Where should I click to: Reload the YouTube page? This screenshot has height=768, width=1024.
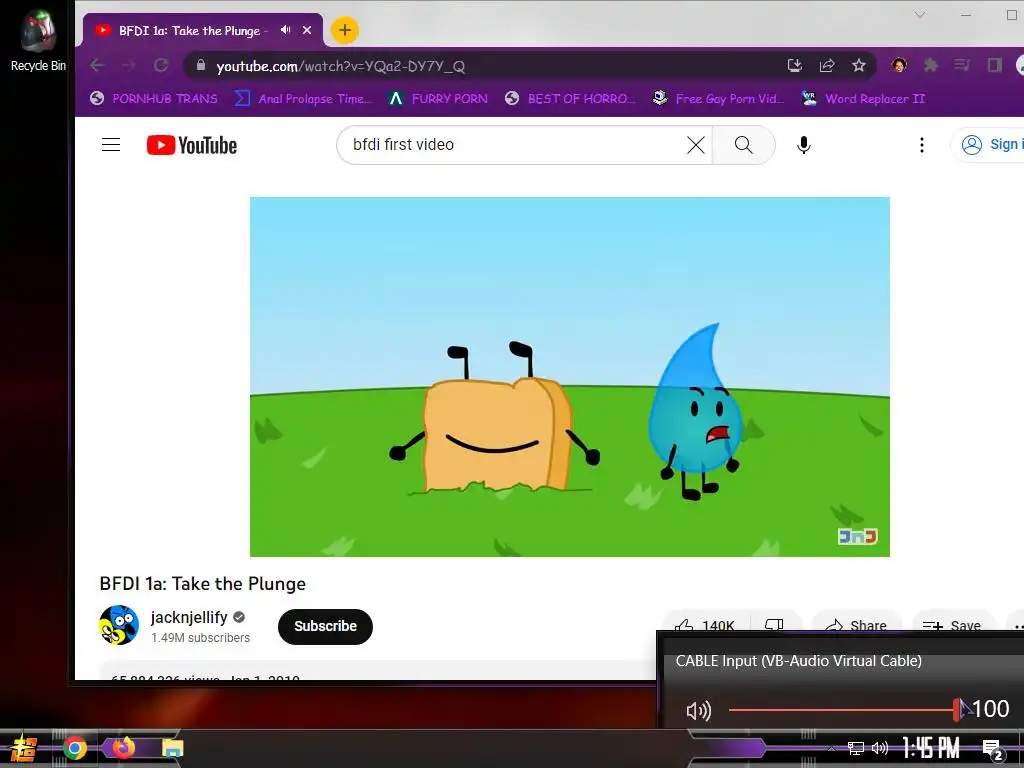[x=161, y=65]
